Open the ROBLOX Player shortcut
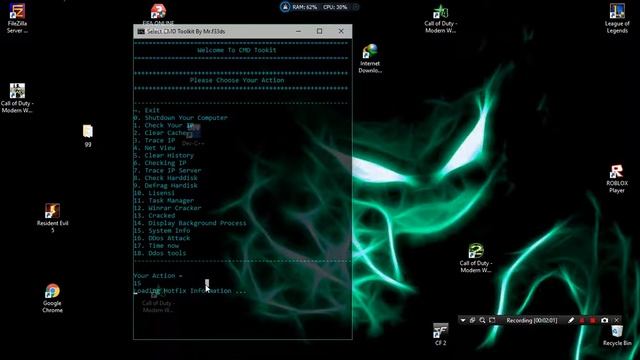Screen dimensions: 640x360 [617, 179]
